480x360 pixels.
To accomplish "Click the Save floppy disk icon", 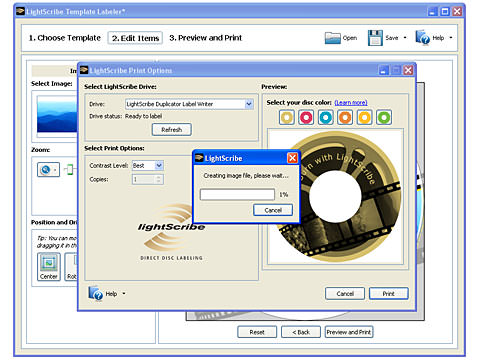I will [x=375, y=38].
